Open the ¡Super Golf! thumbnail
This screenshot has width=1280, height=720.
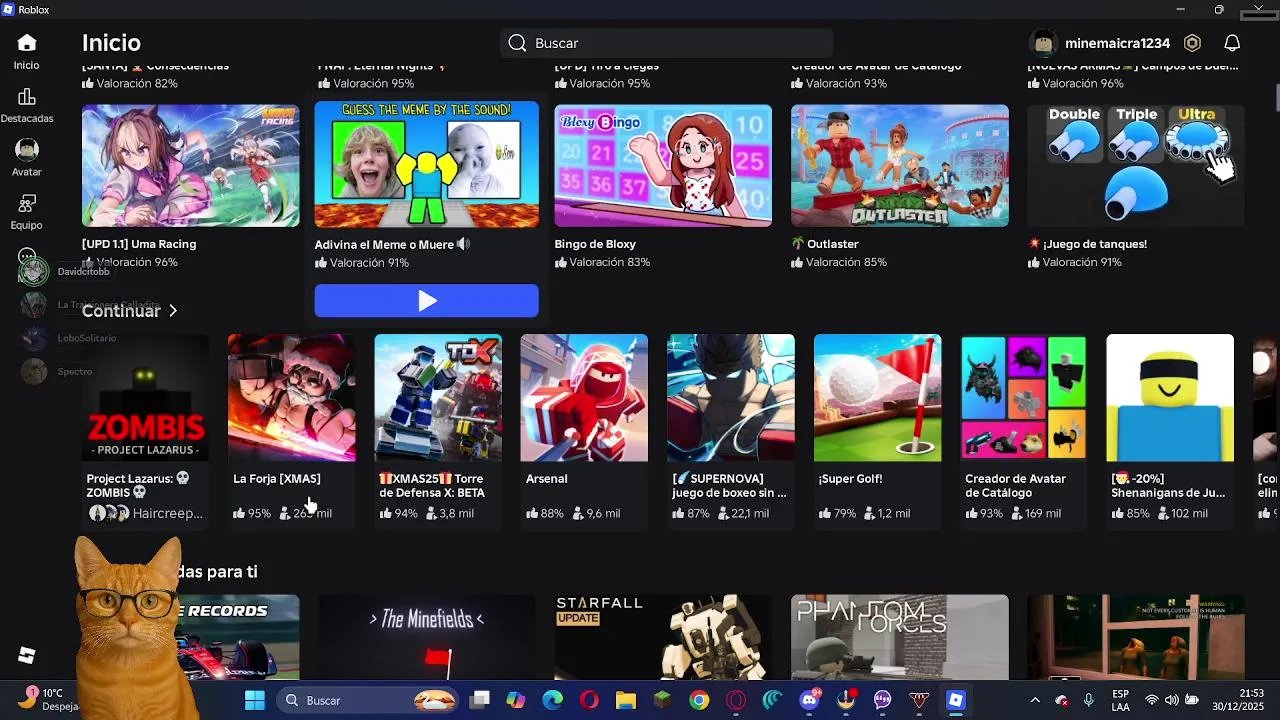(x=877, y=398)
